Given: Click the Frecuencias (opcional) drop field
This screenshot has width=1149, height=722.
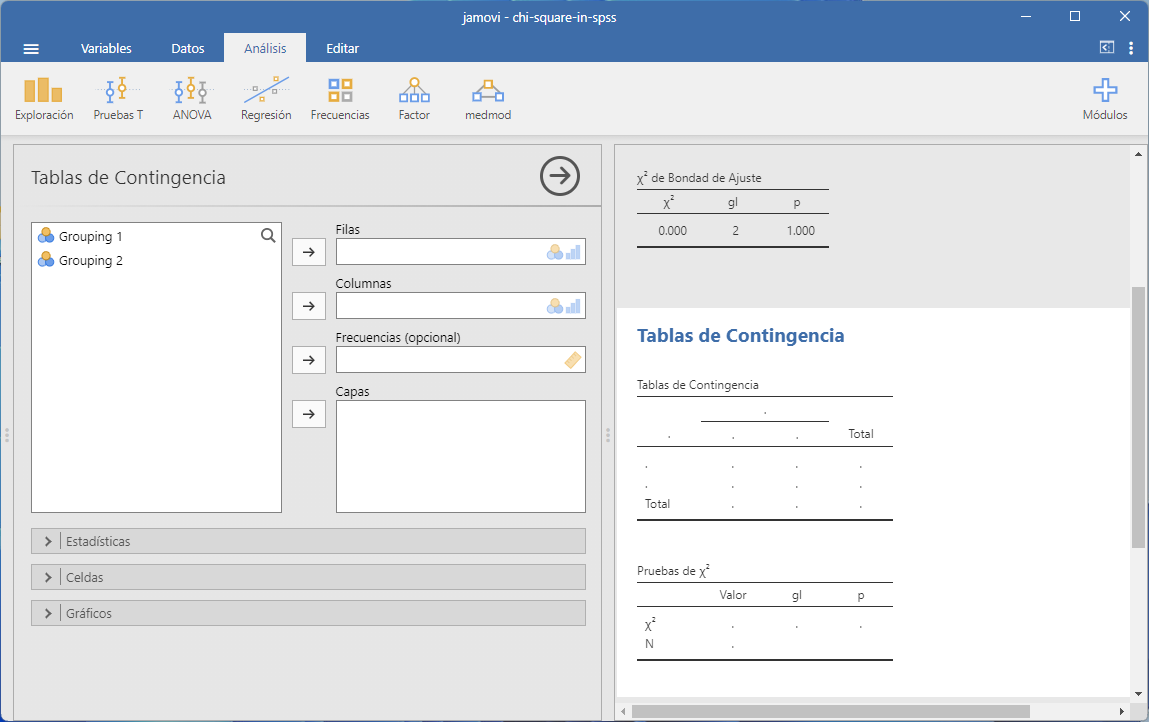Looking at the screenshot, I should [450, 360].
